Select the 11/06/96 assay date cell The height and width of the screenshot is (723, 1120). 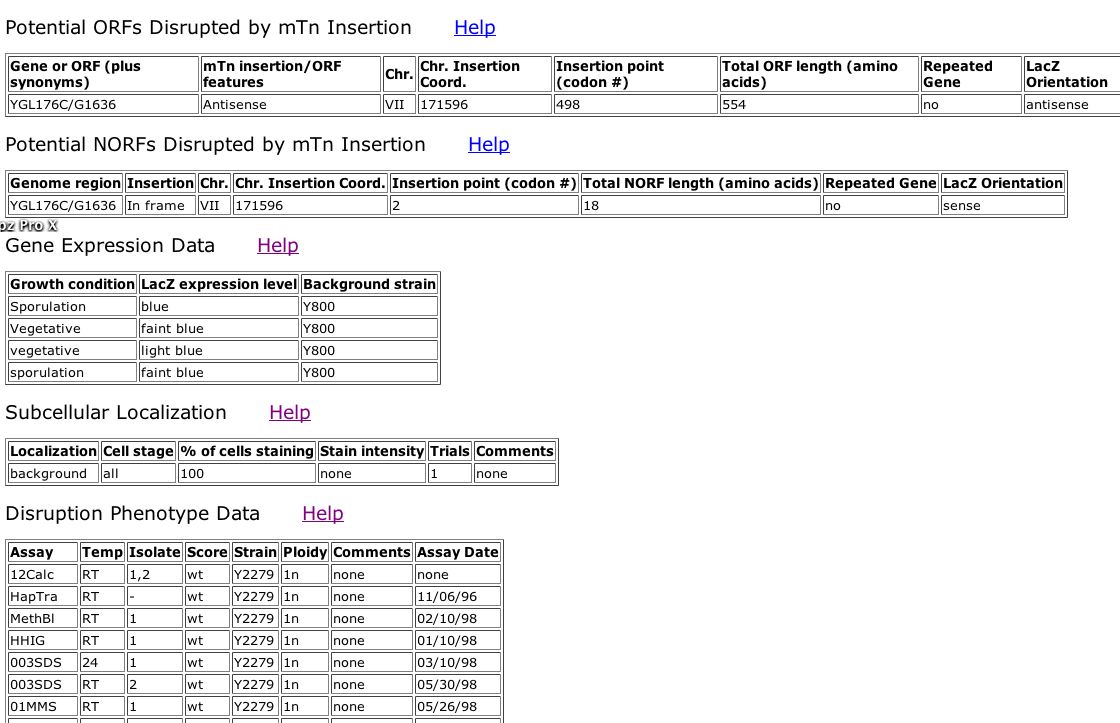[457, 596]
